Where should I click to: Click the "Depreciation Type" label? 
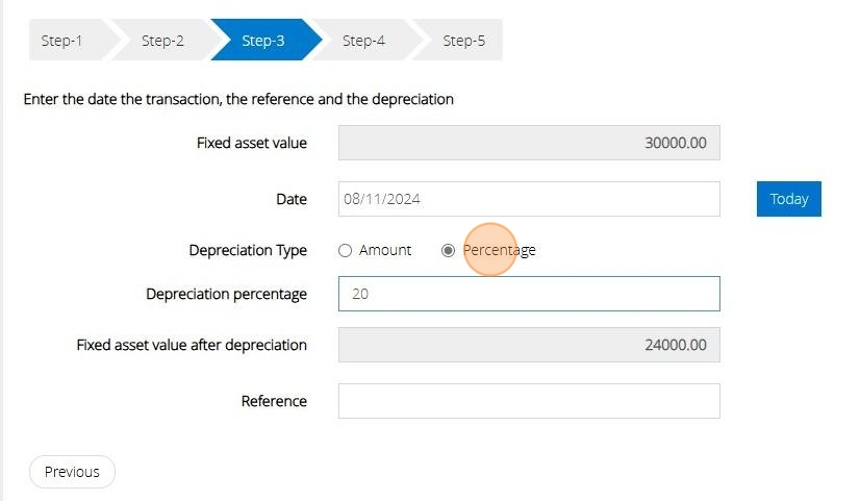tap(248, 250)
